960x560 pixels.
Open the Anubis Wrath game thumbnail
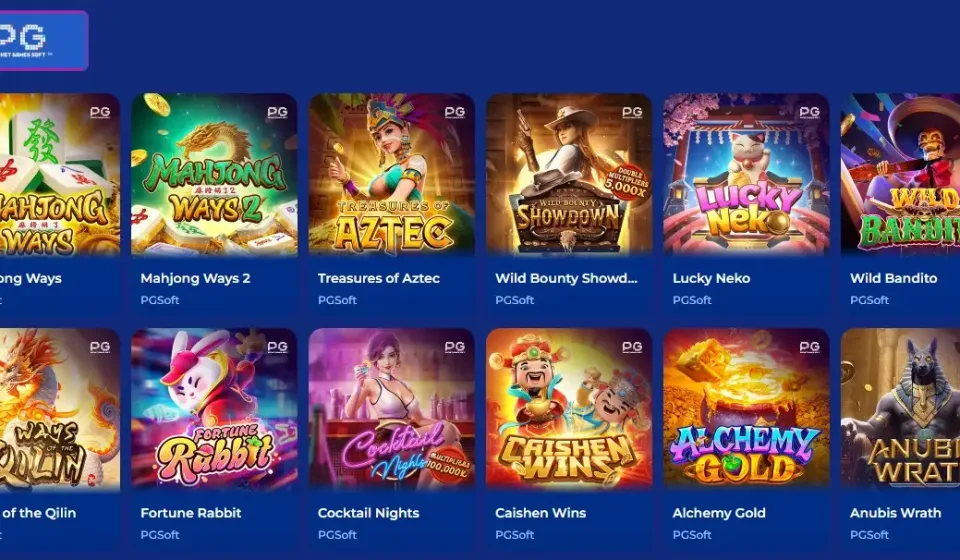point(900,410)
